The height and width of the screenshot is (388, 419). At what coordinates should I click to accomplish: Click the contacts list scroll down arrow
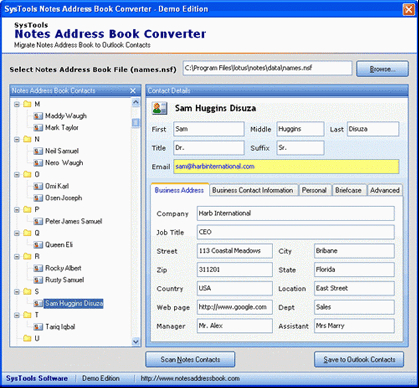(136, 342)
